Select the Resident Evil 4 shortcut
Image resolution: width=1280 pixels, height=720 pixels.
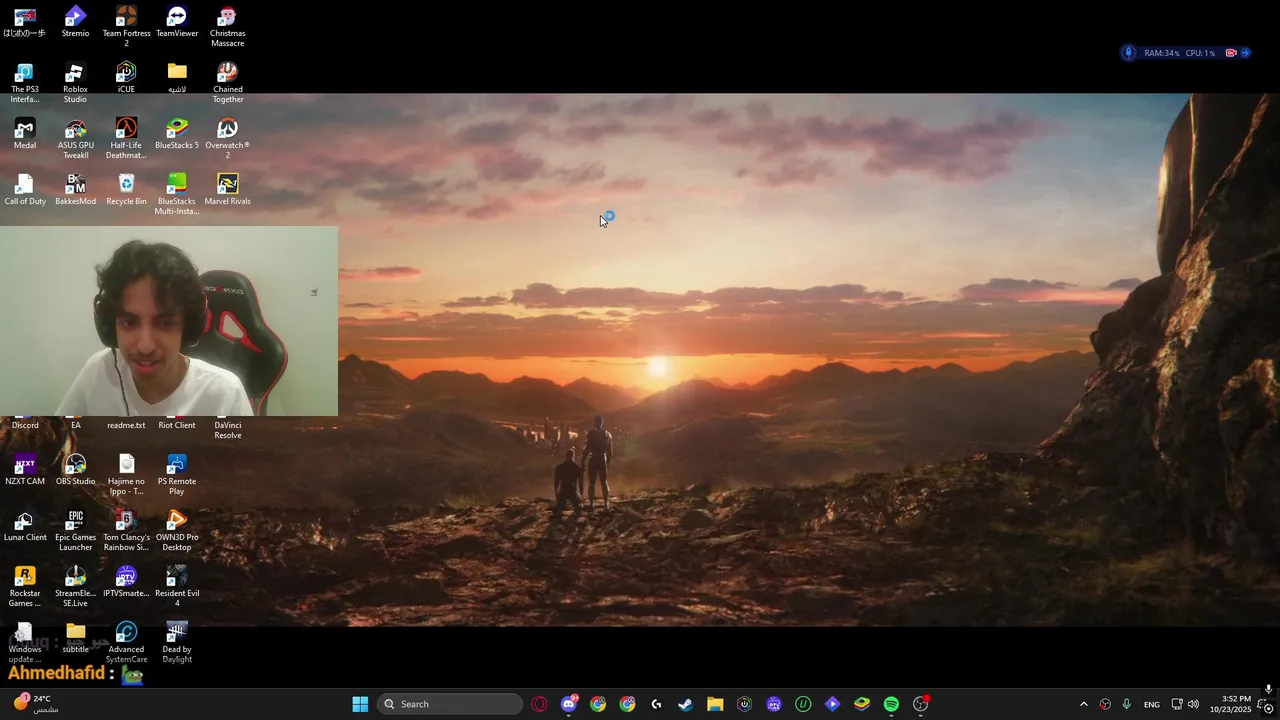177,586
